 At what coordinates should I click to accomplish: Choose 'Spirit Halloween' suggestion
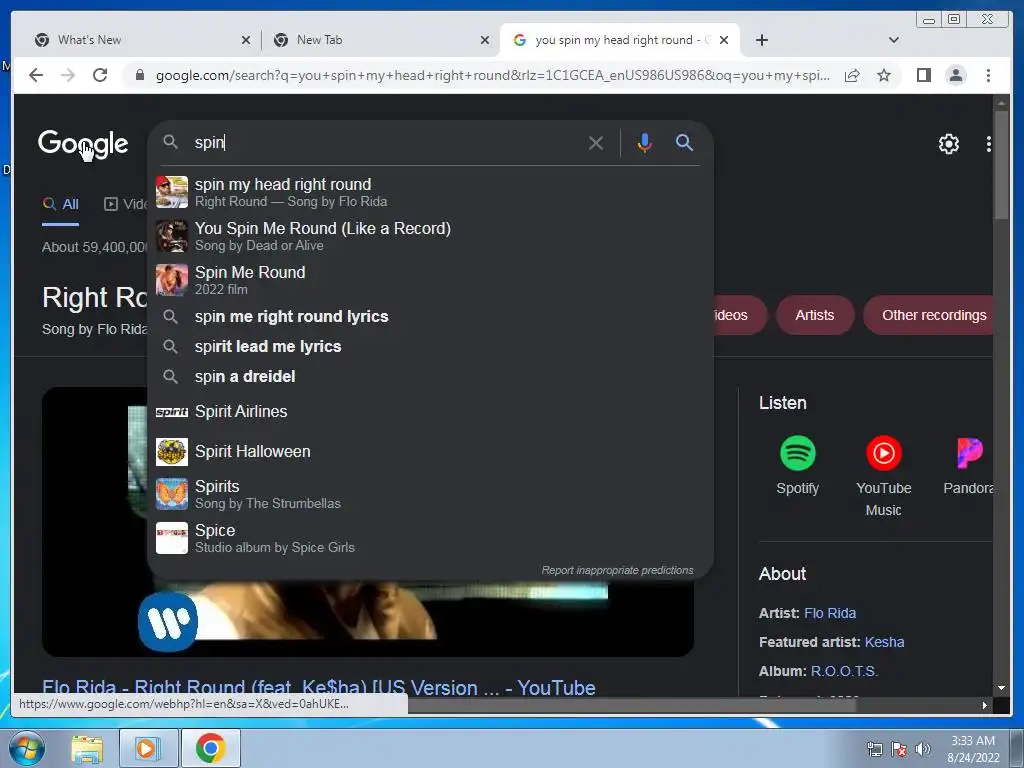pos(430,451)
